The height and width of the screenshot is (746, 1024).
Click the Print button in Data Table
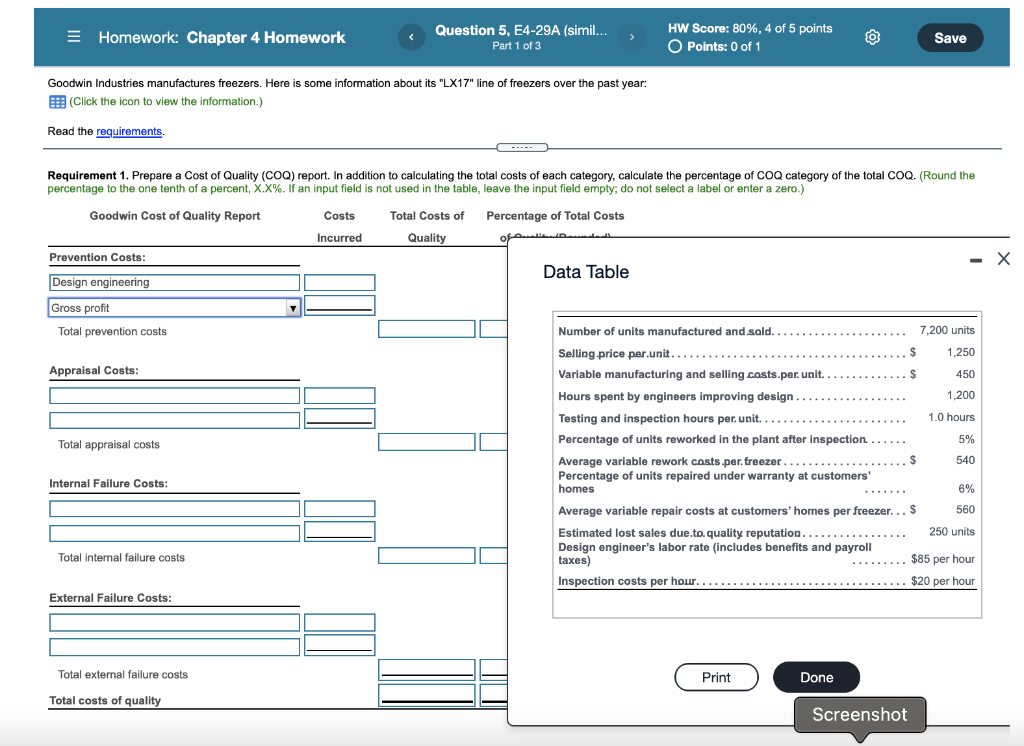(x=716, y=677)
